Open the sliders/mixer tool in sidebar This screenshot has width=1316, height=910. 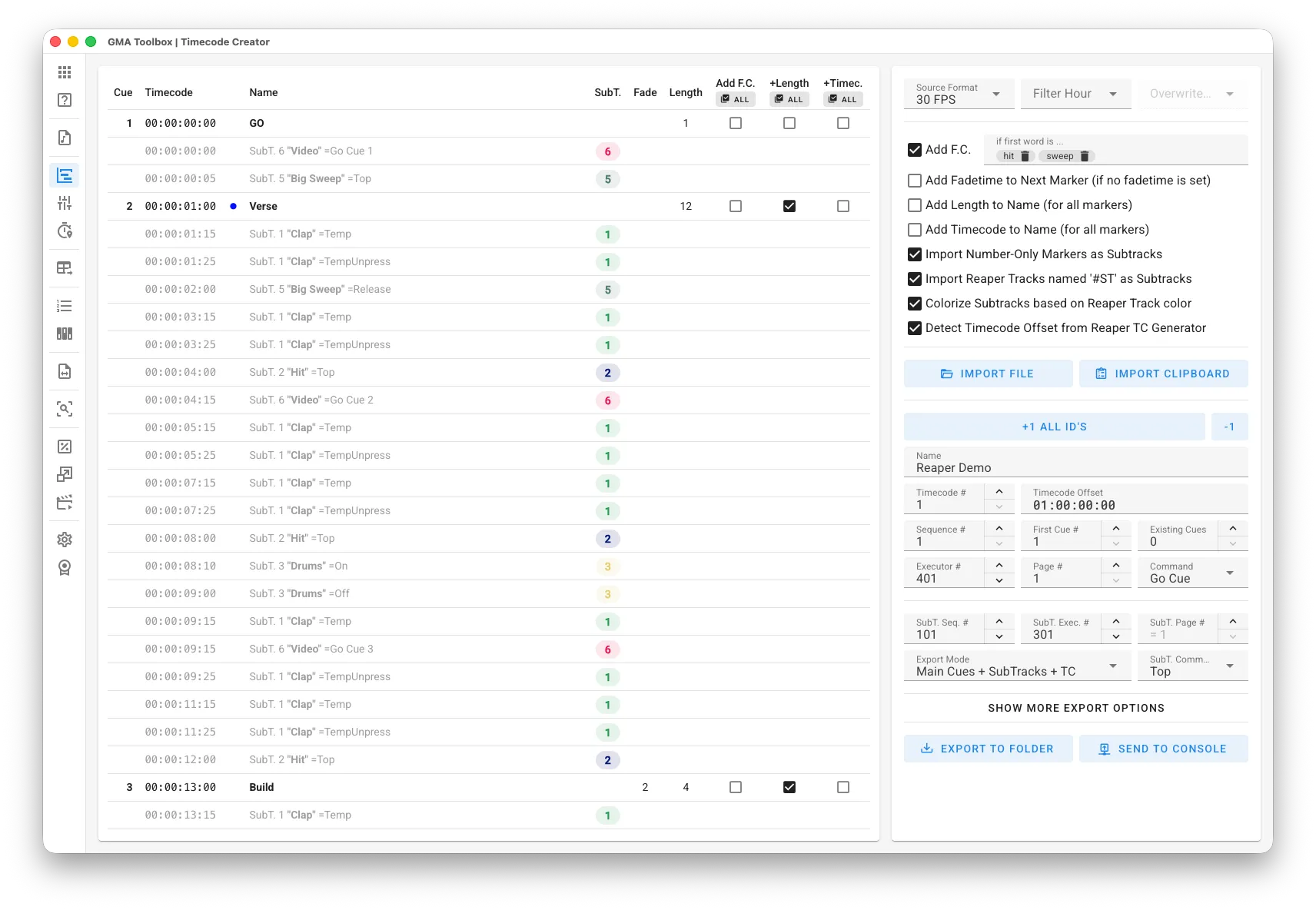coord(65,202)
